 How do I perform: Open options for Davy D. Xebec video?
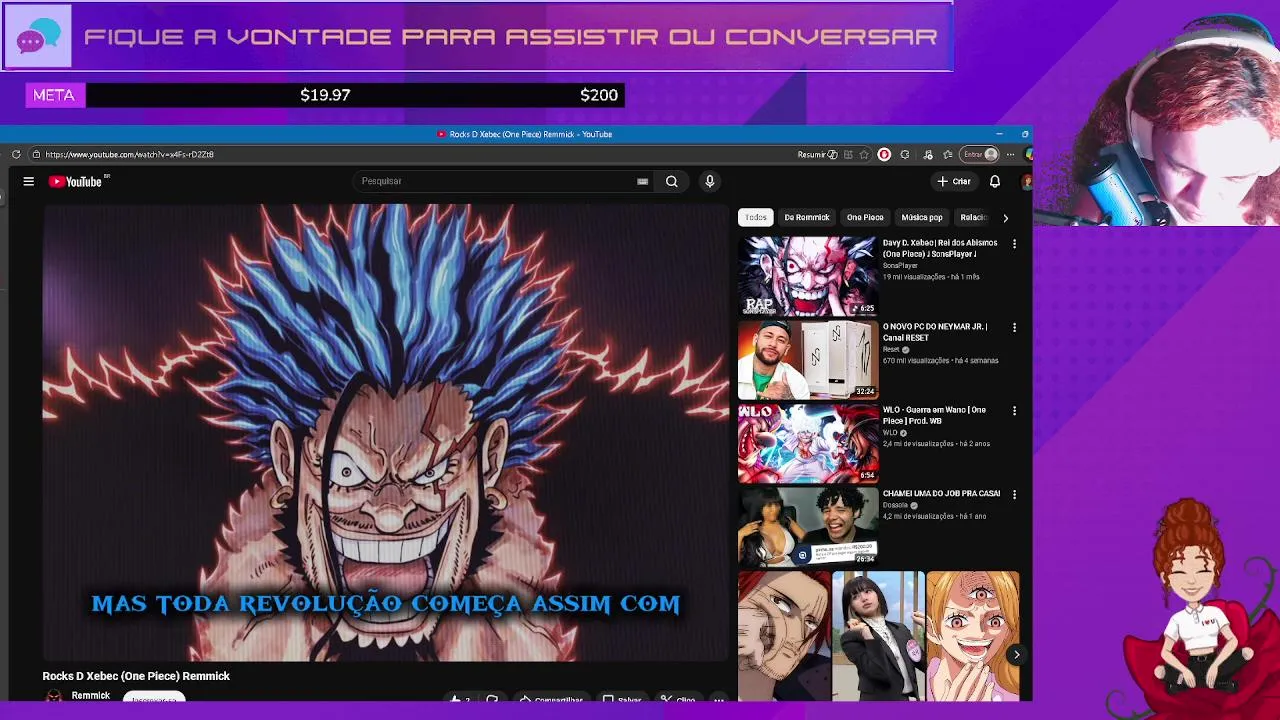pyautogui.click(x=1014, y=244)
